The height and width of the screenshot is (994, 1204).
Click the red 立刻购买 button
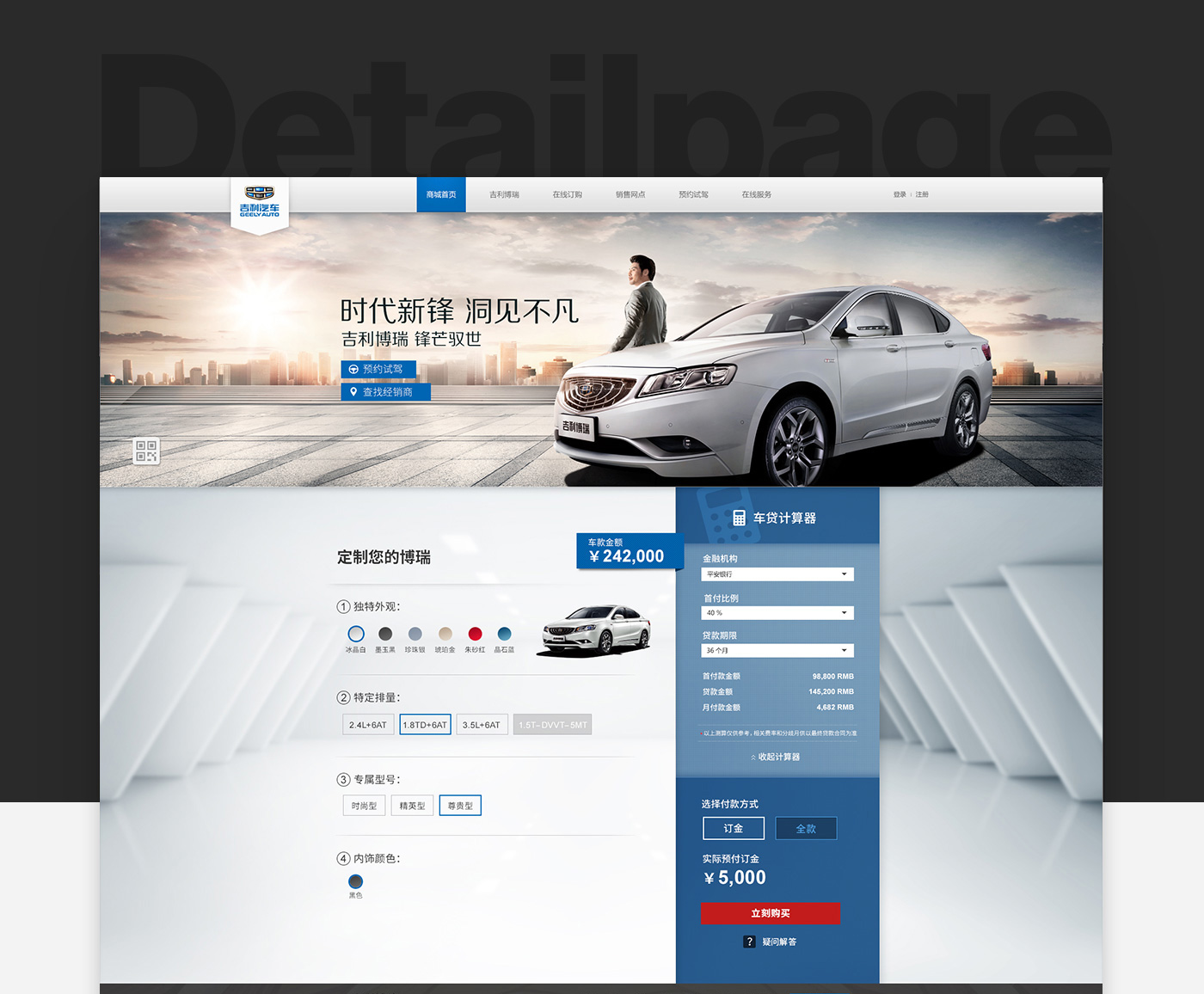pos(771,913)
